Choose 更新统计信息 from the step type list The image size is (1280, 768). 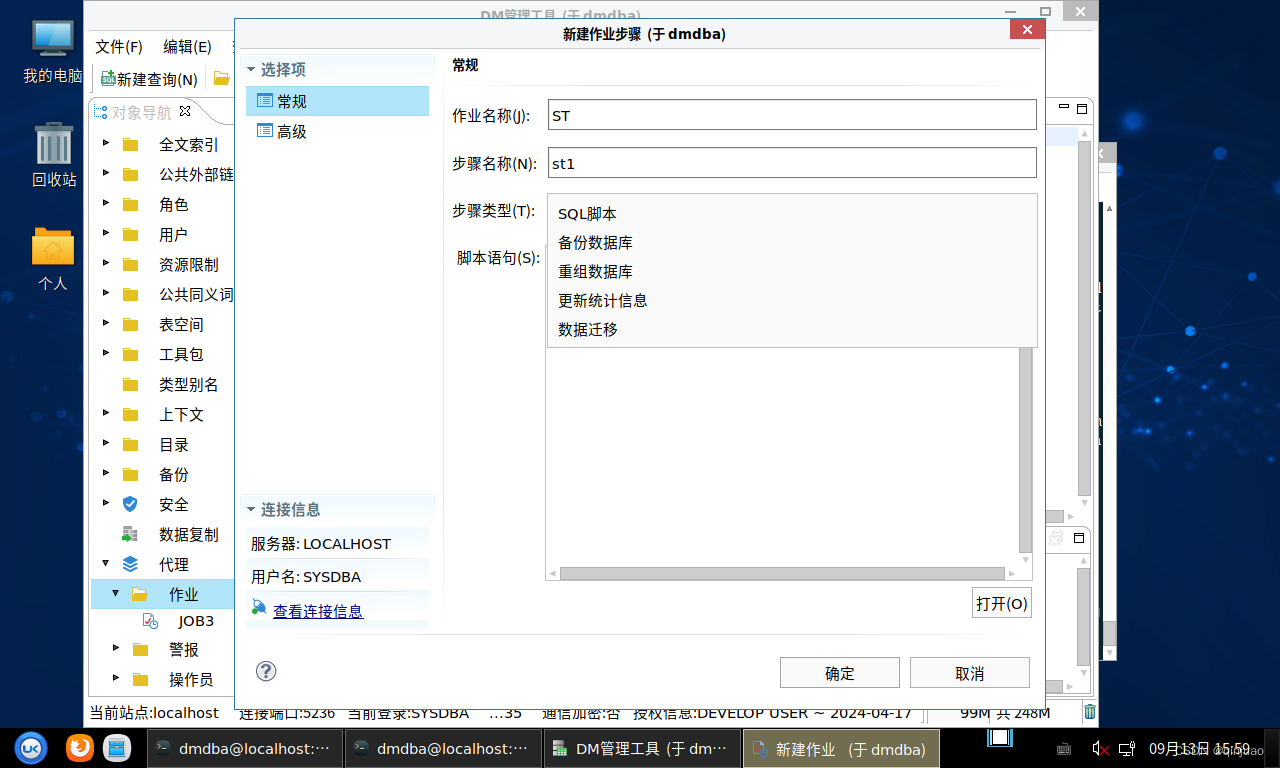pos(791,301)
